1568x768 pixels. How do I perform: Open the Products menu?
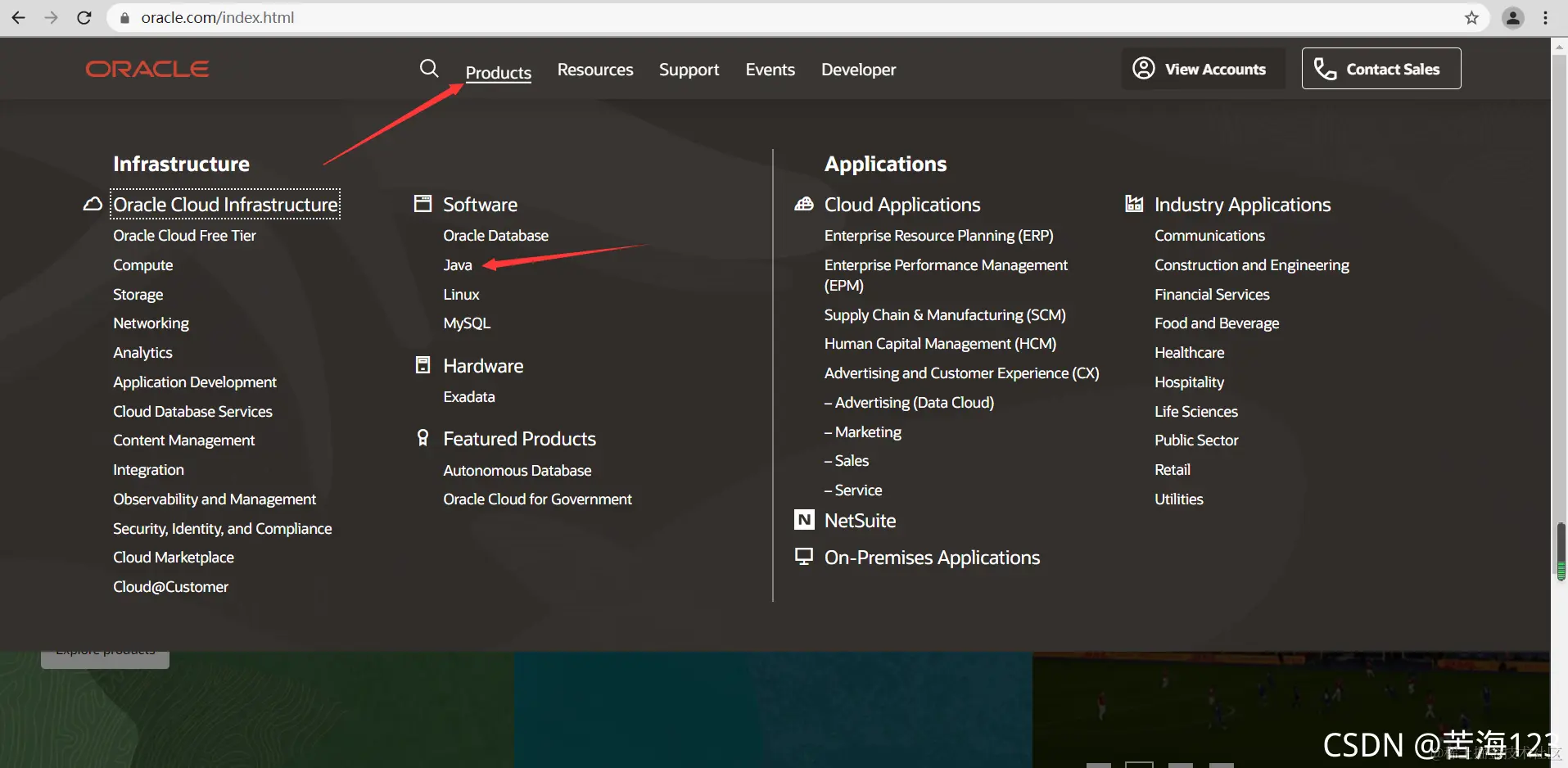coord(499,71)
